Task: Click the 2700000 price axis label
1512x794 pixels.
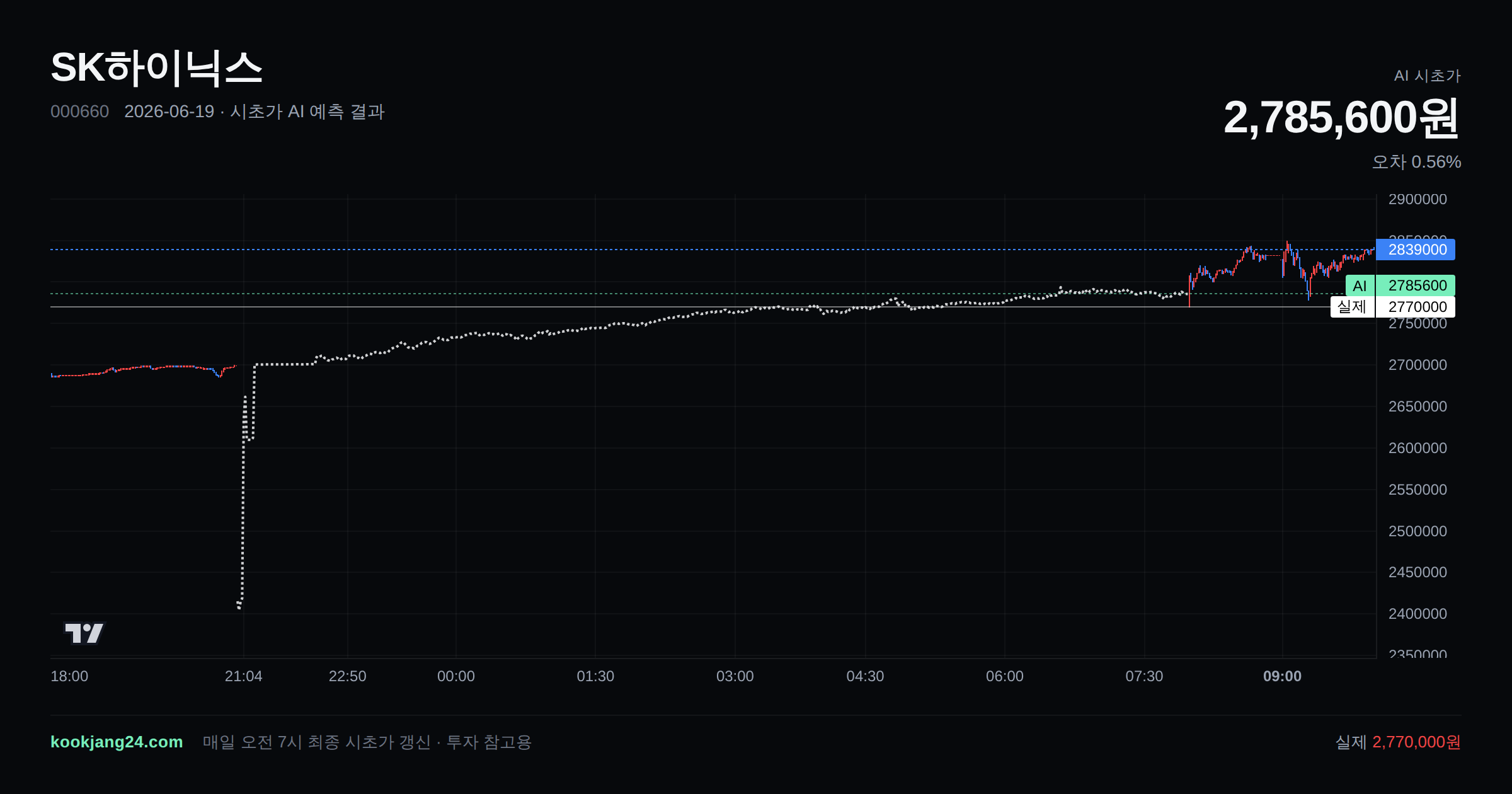Action: 1417,365
